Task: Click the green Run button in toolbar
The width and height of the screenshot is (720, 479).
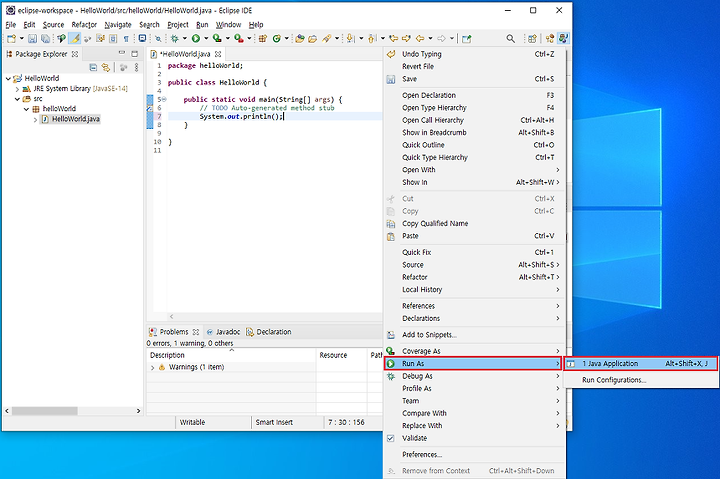Action: tap(196, 39)
